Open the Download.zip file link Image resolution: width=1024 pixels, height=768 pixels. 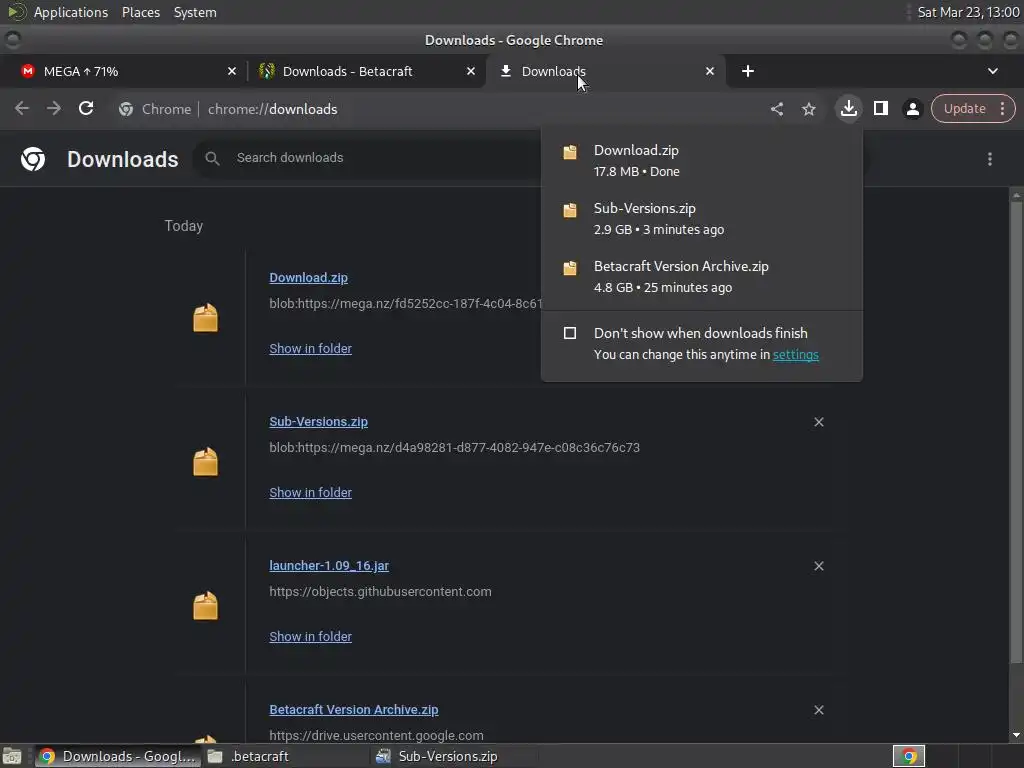[308, 278]
